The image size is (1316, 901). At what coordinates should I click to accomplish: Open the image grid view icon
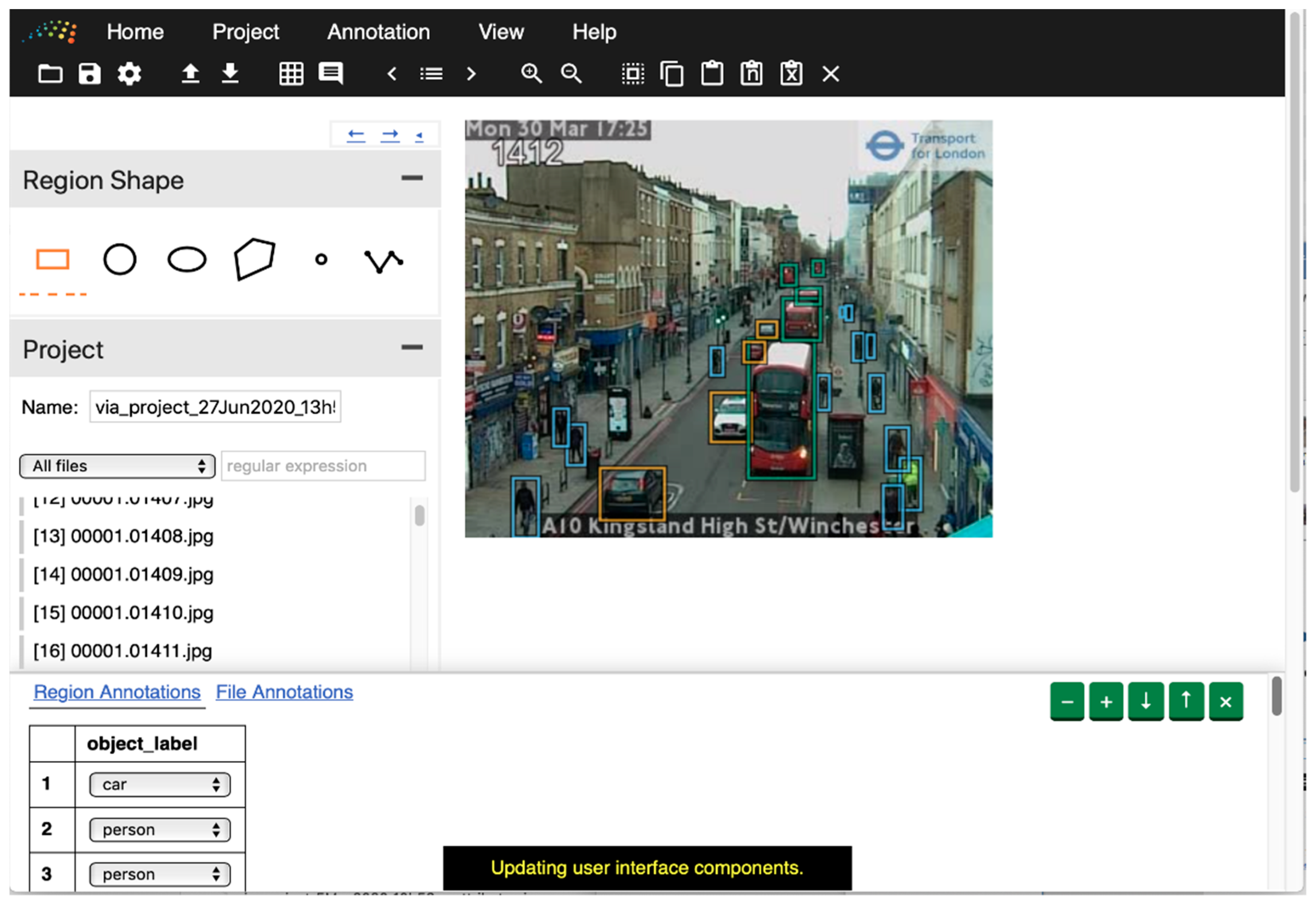tap(291, 74)
